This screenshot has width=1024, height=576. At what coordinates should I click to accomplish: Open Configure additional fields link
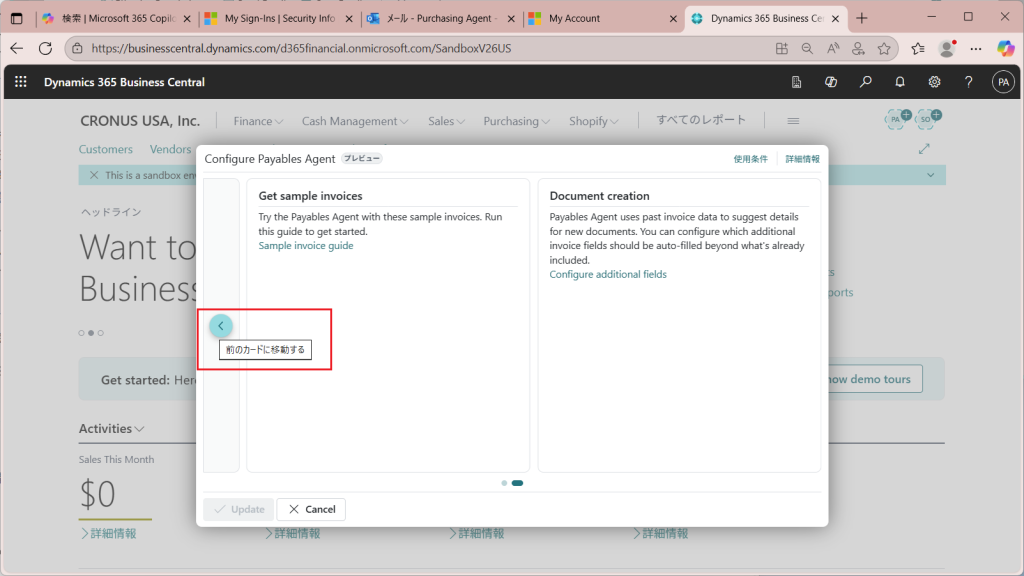(x=608, y=274)
